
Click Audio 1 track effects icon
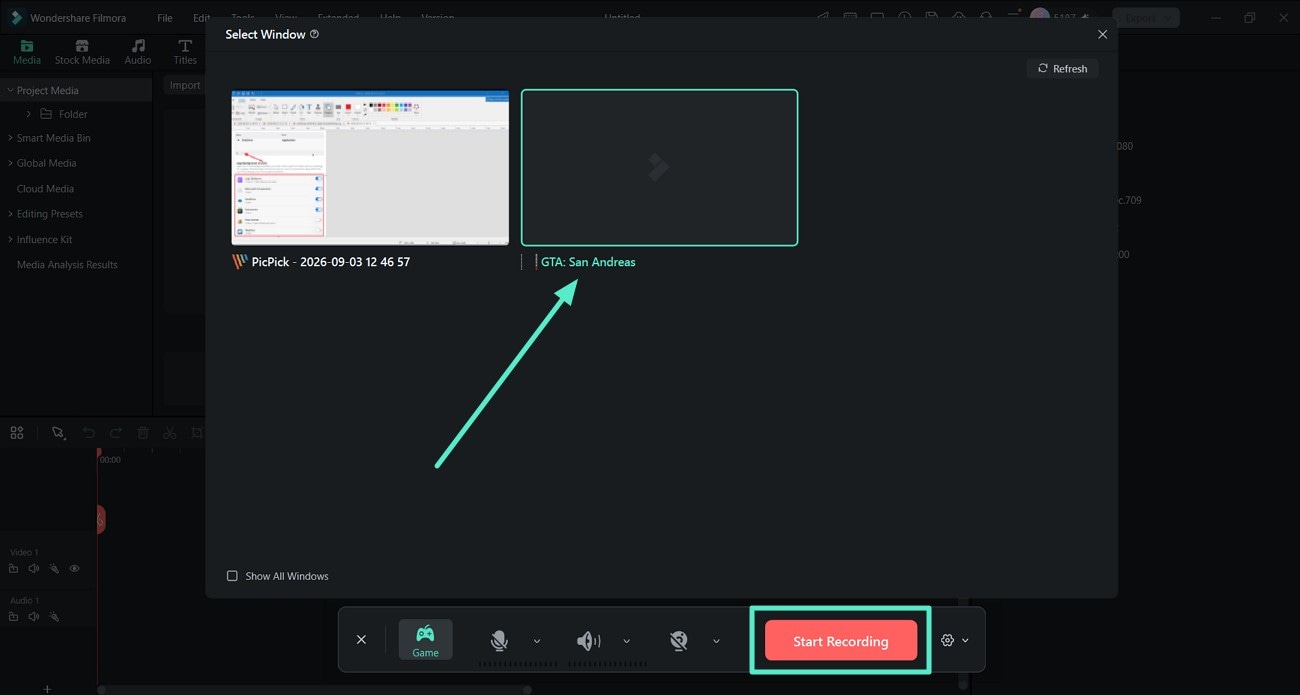click(x=54, y=617)
